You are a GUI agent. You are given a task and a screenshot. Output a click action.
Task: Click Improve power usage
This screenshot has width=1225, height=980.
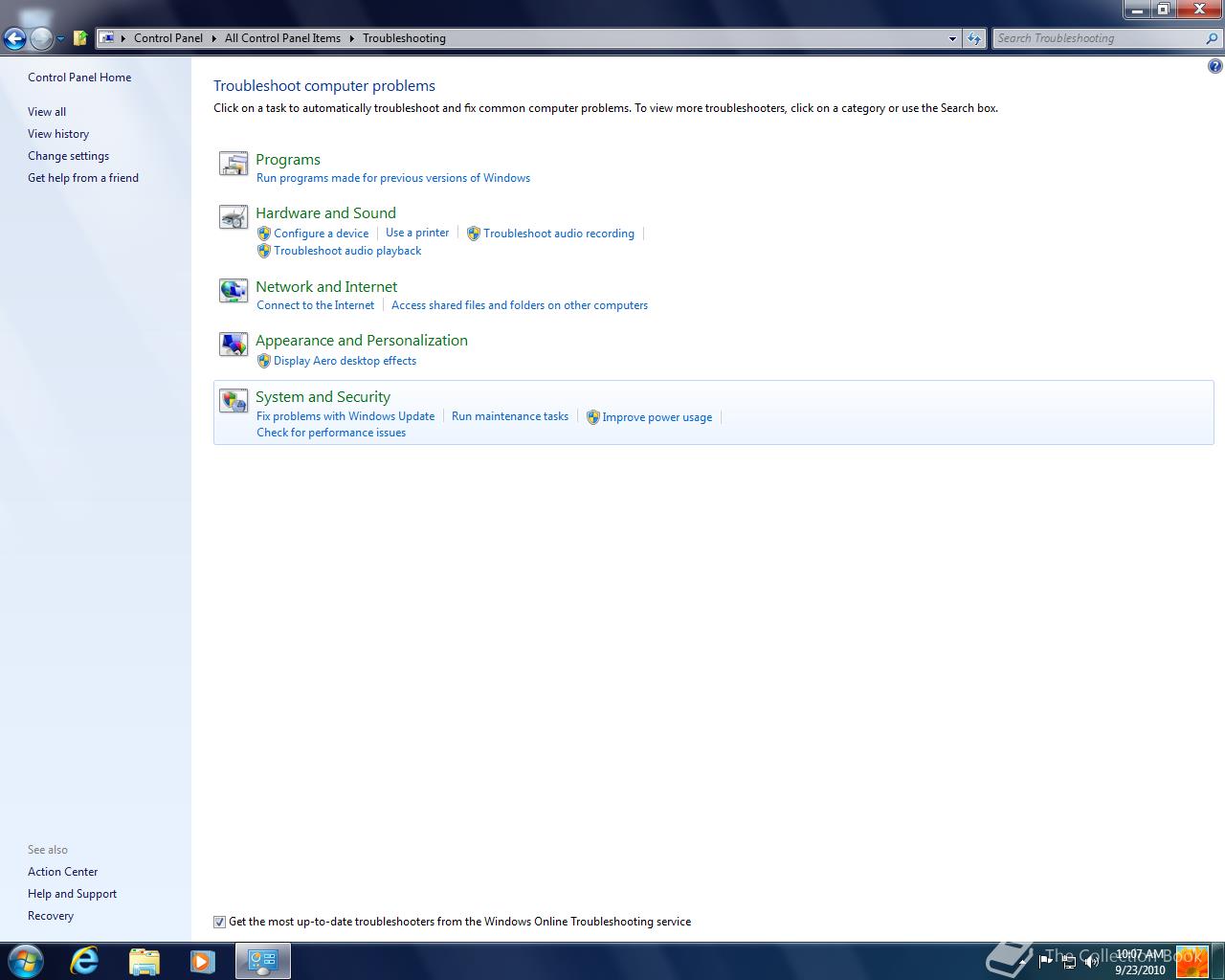click(x=657, y=417)
